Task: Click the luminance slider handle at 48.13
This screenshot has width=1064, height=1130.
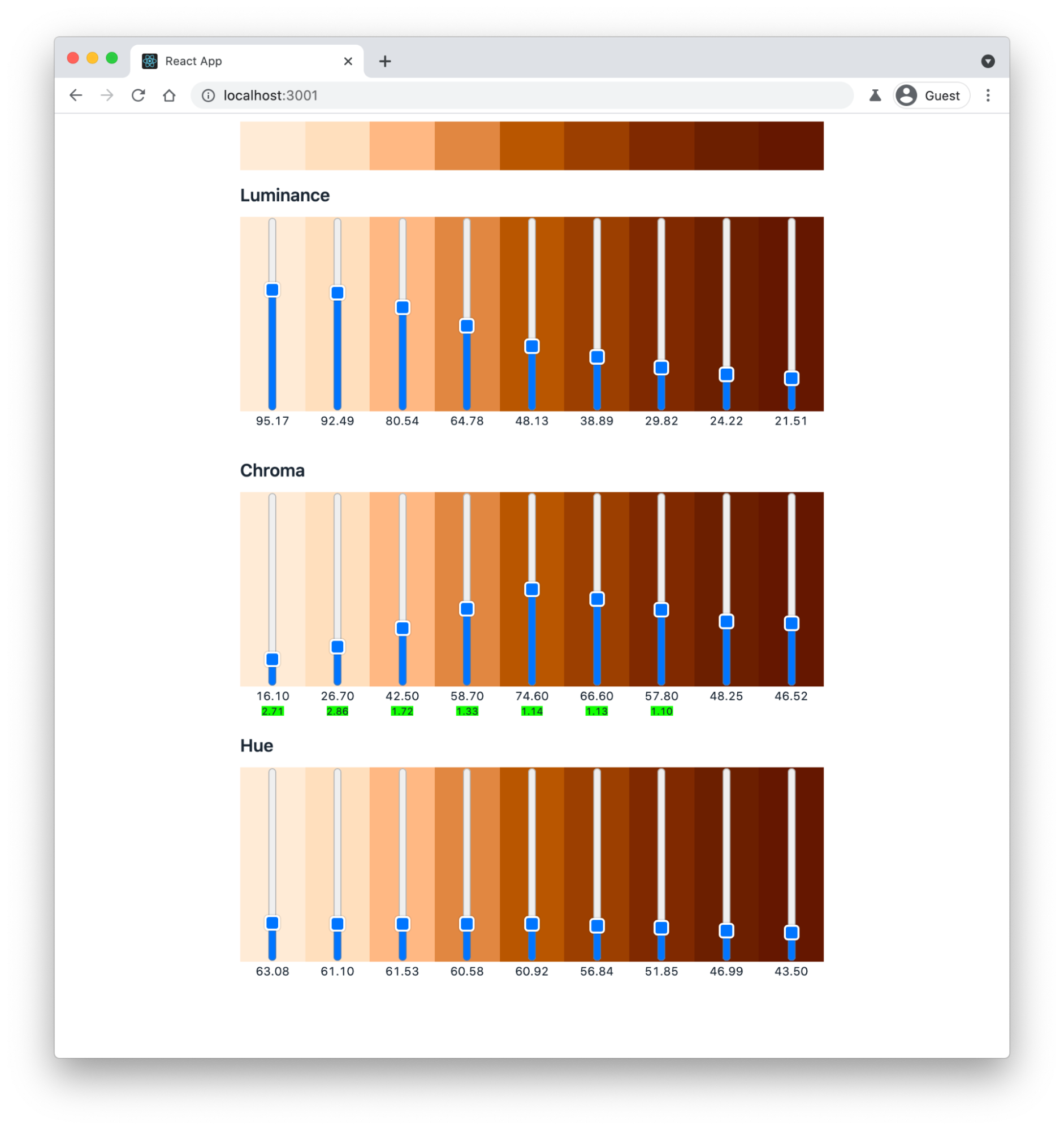Action: point(532,346)
